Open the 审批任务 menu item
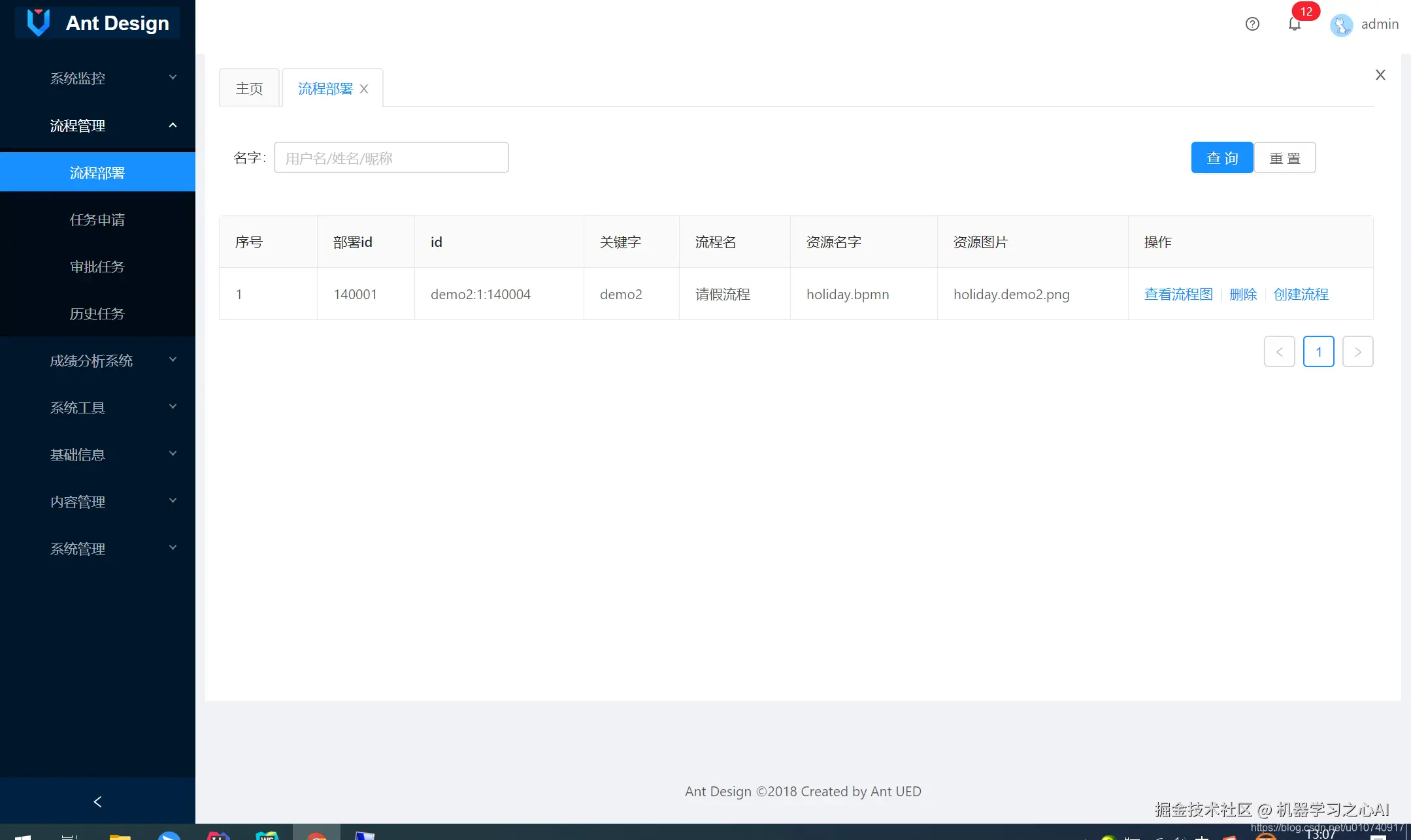Screen dimensions: 1411x840 pyautogui.click(x=97, y=267)
